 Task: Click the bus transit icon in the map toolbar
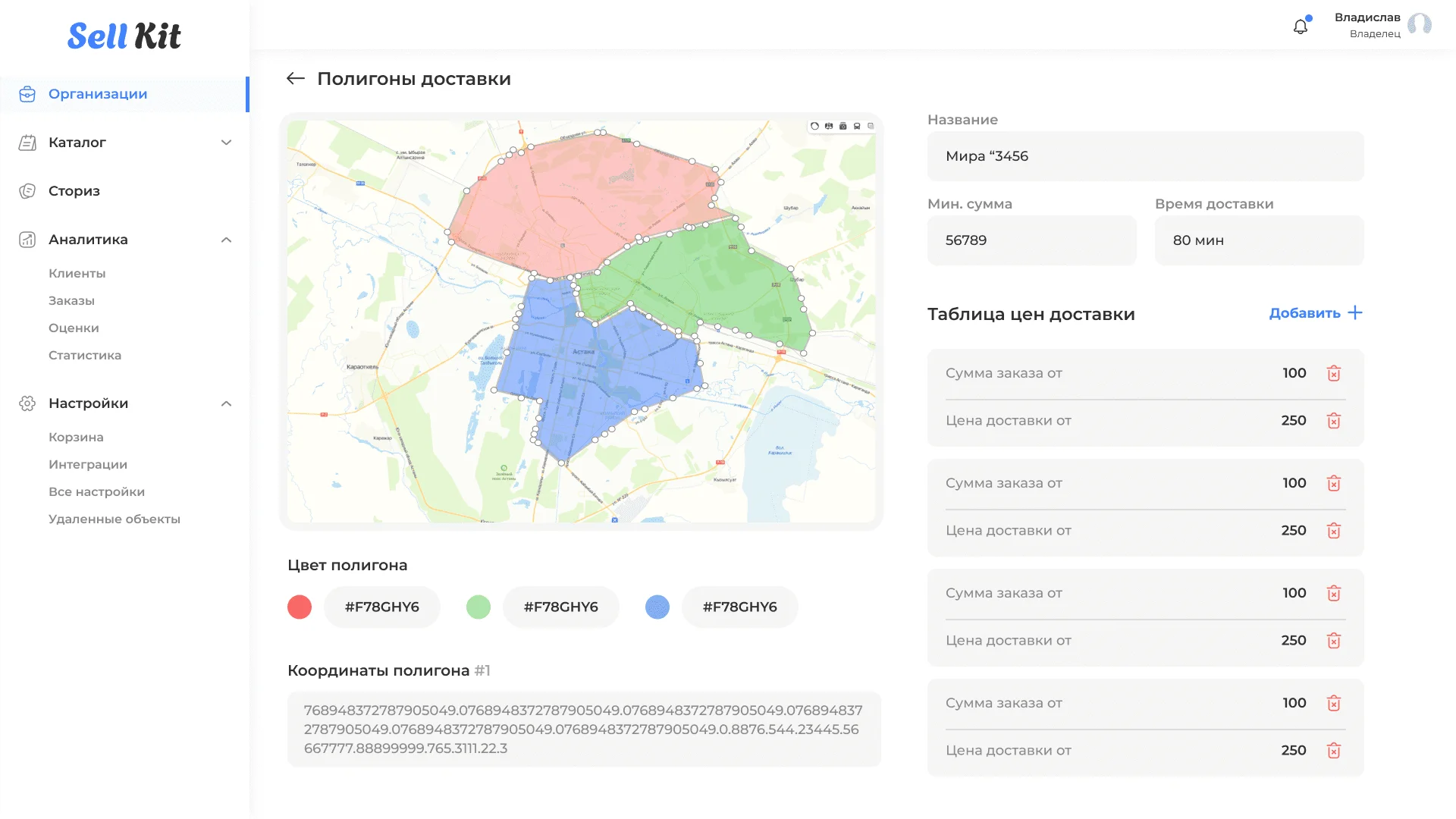857,126
